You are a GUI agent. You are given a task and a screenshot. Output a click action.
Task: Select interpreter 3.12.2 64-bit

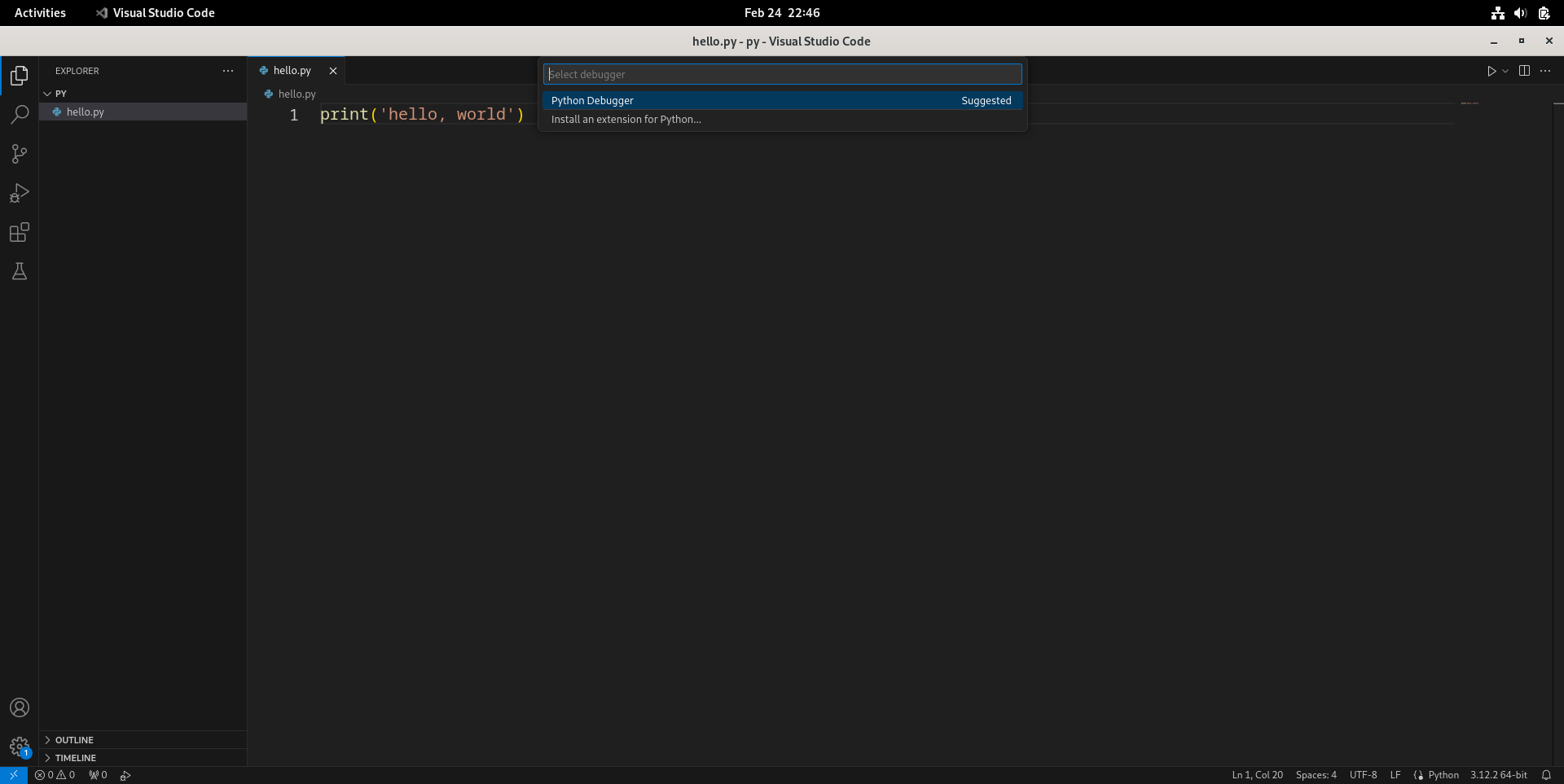(1498, 775)
